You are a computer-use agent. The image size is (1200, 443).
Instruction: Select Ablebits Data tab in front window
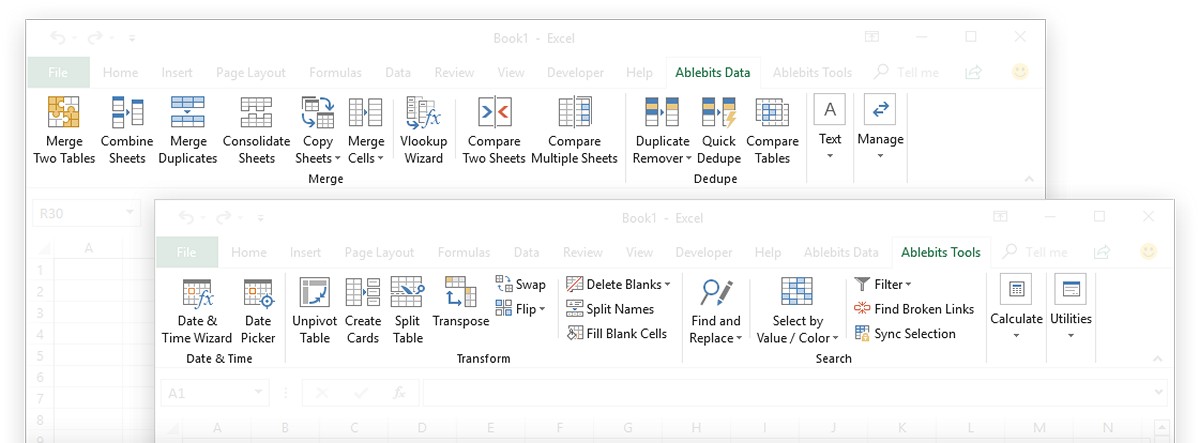pos(841,252)
